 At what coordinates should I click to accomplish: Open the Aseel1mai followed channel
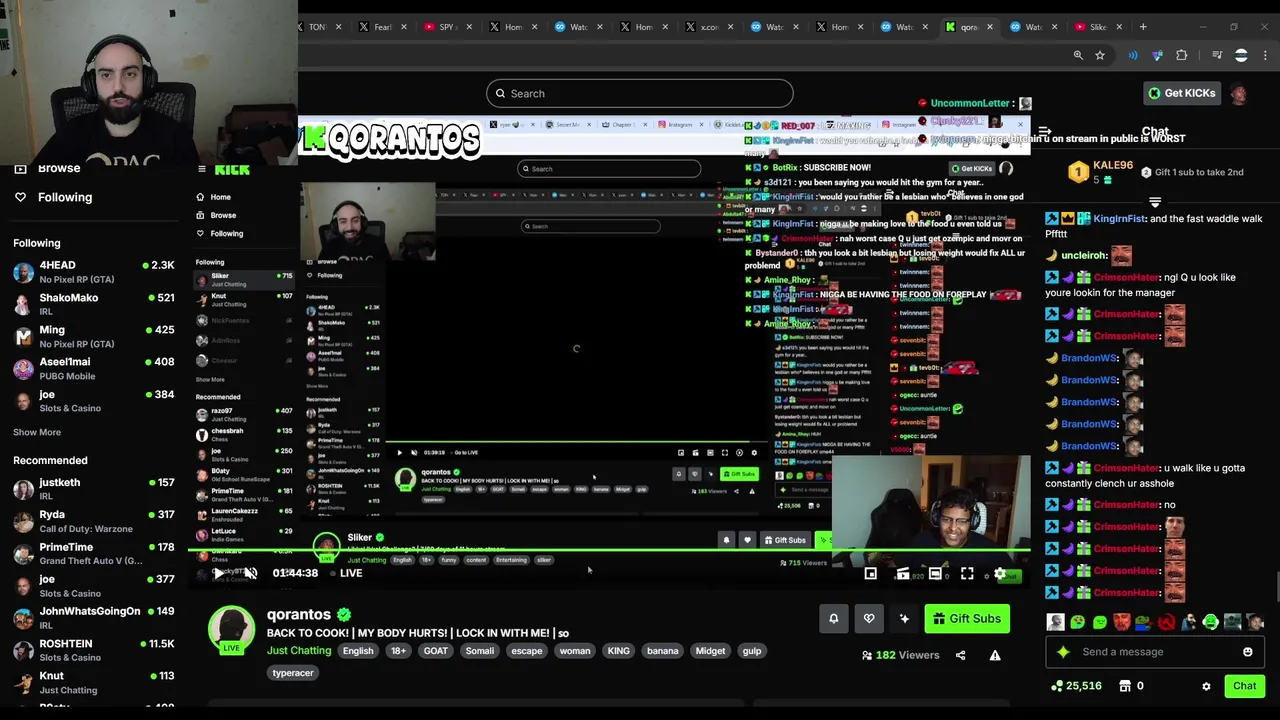(94, 369)
